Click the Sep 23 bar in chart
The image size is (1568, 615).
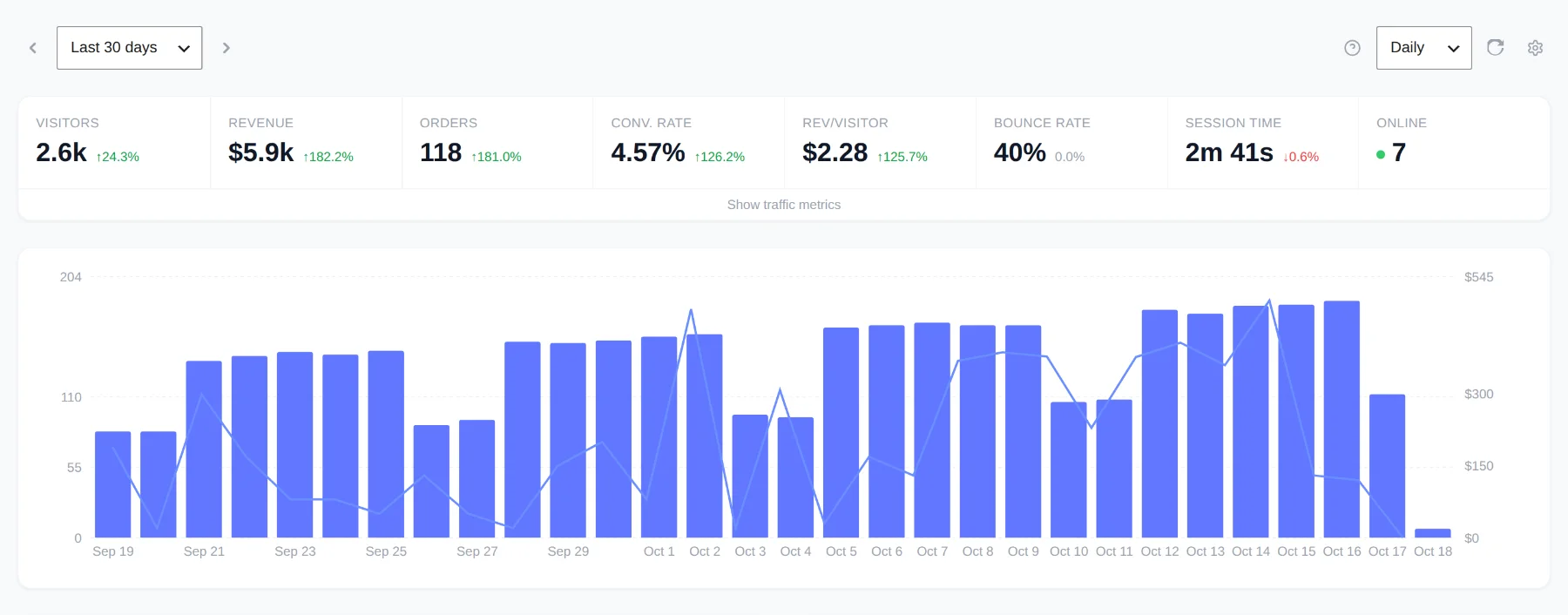(295, 445)
